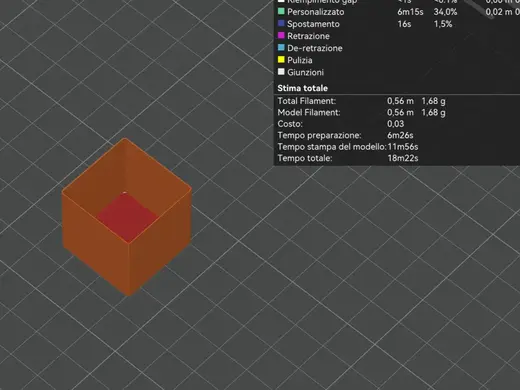The width and height of the screenshot is (520, 390).
Task: Select the Personalizzato legend row label
Action: (x=316, y=12)
